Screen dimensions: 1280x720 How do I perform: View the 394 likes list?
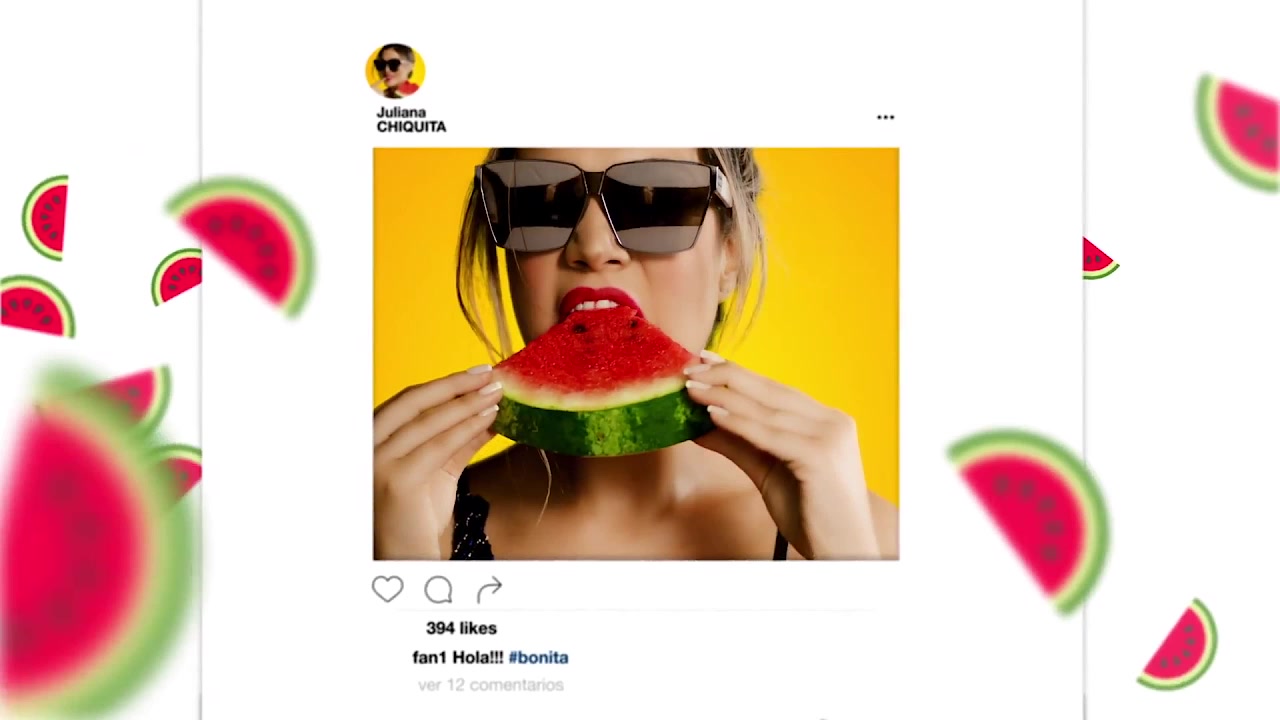pos(461,628)
